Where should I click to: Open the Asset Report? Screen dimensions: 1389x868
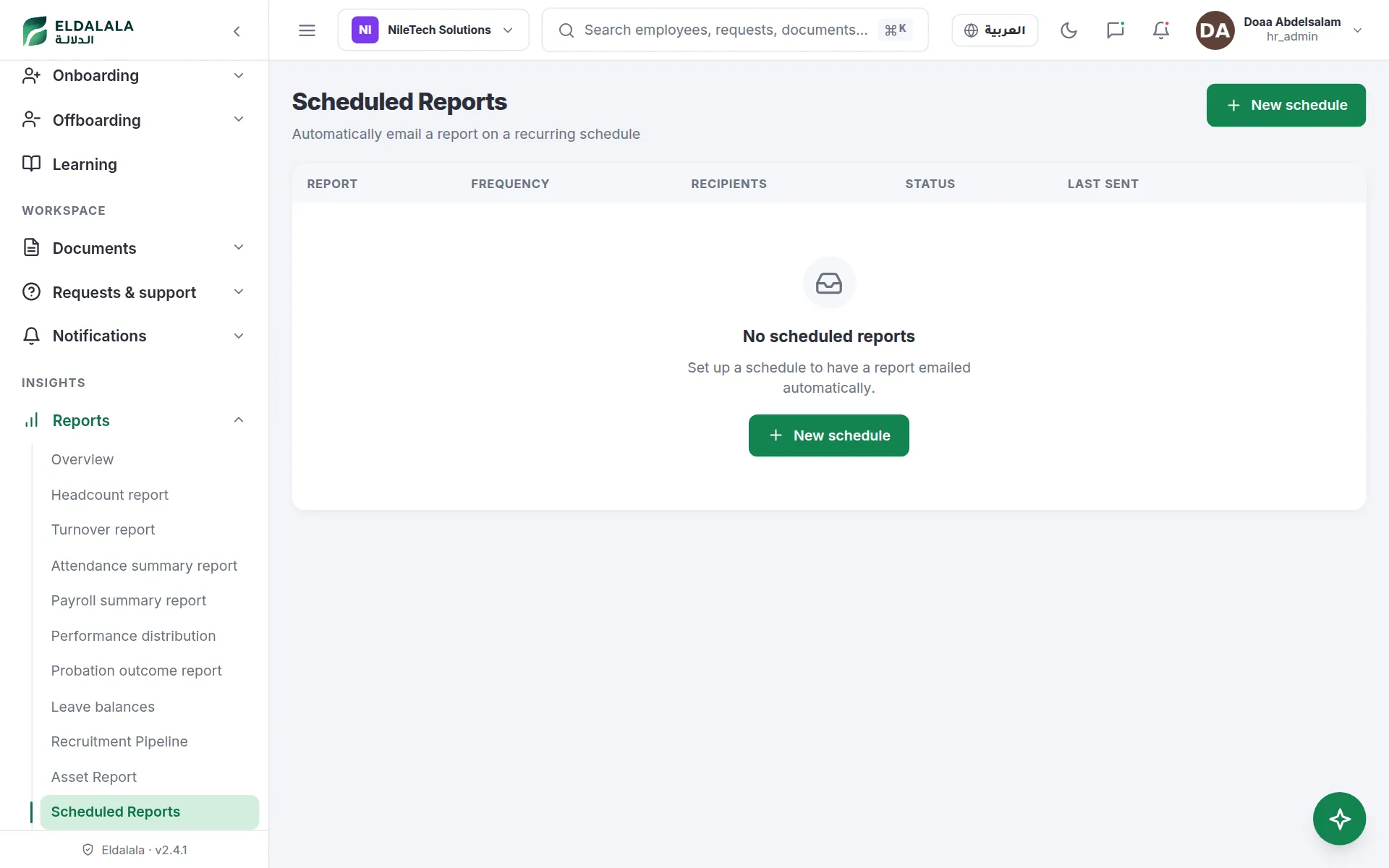tap(94, 777)
